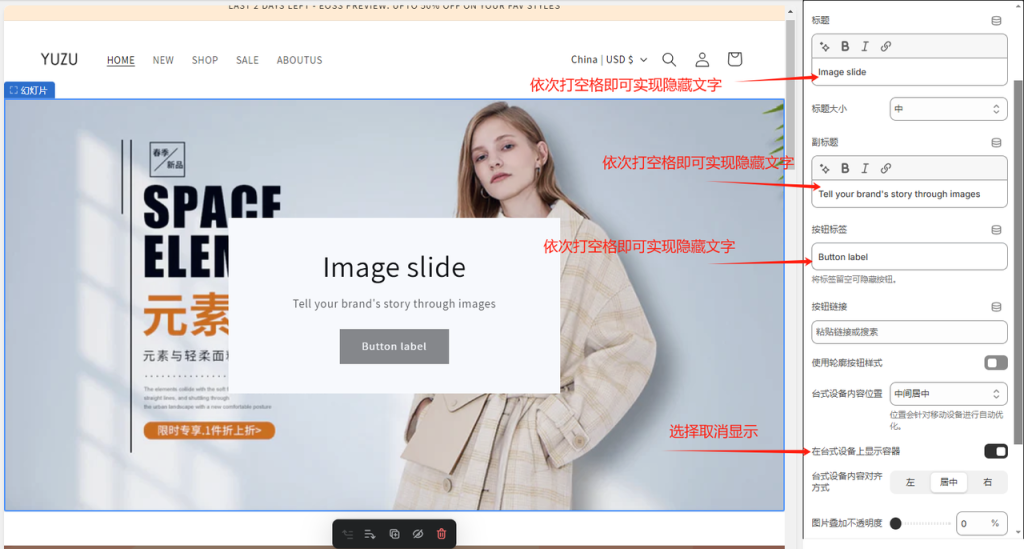Move the slide up in floating toolbar
Image resolution: width=1024 pixels, height=549 pixels.
click(x=347, y=534)
